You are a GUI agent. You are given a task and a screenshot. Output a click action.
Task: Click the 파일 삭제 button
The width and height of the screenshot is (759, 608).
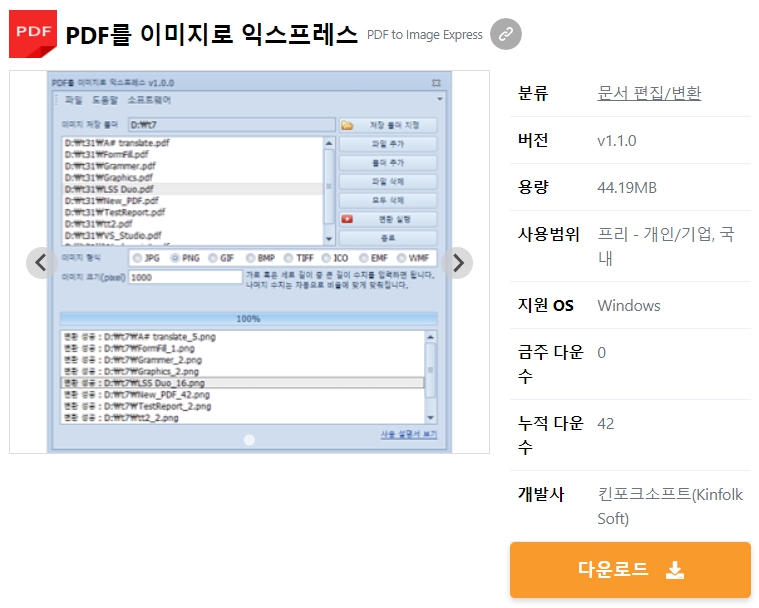coord(388,182)
